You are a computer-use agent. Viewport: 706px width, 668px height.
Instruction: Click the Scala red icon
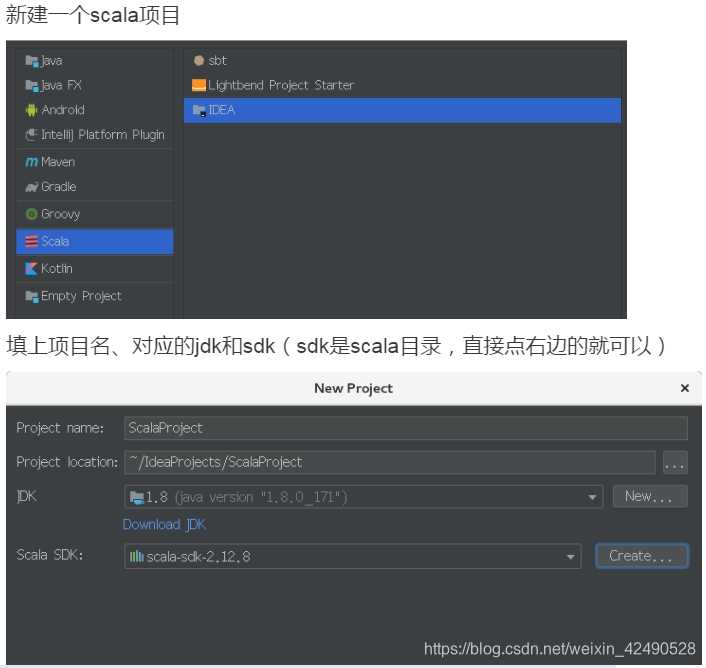click(32, 242)
